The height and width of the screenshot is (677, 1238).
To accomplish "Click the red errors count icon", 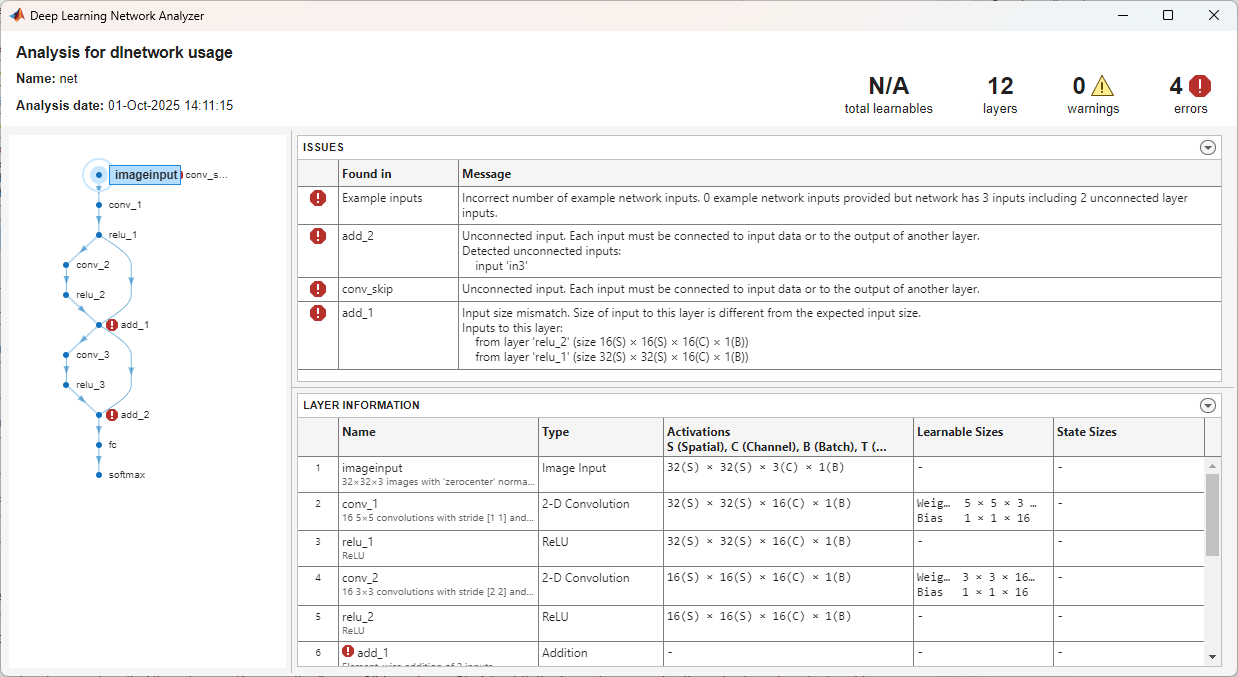I will [1200, 86].
